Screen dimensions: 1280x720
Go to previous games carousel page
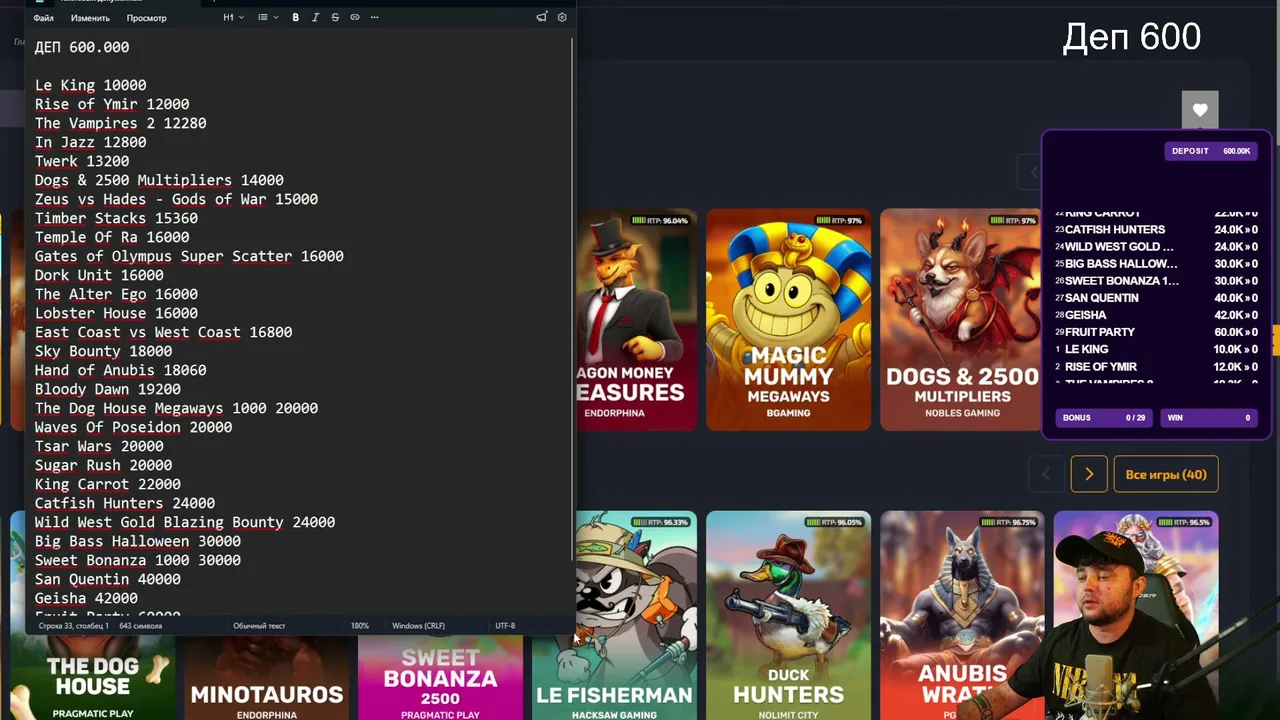pyautogui.click(x=1046, y=474)
